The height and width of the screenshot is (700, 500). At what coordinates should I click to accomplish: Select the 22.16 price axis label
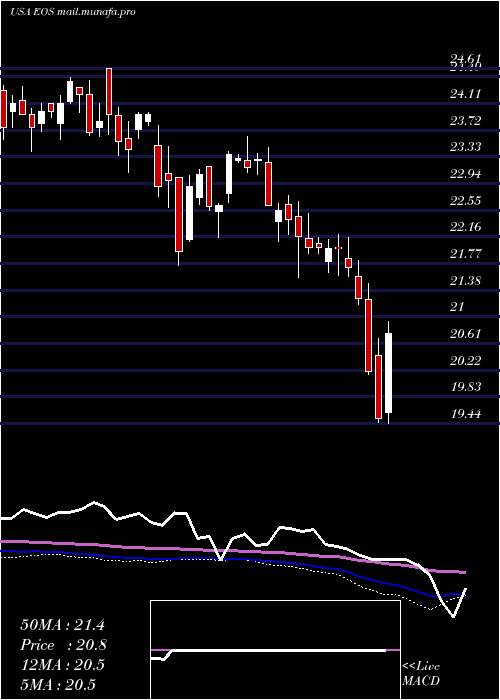466,227
